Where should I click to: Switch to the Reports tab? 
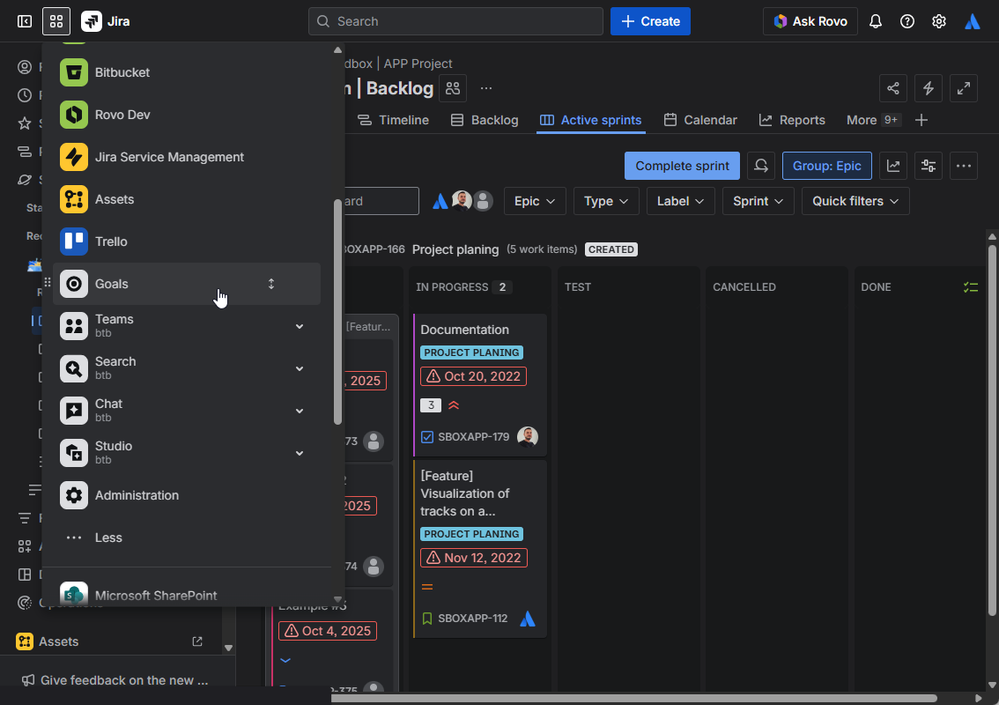[x=792, y=120]
